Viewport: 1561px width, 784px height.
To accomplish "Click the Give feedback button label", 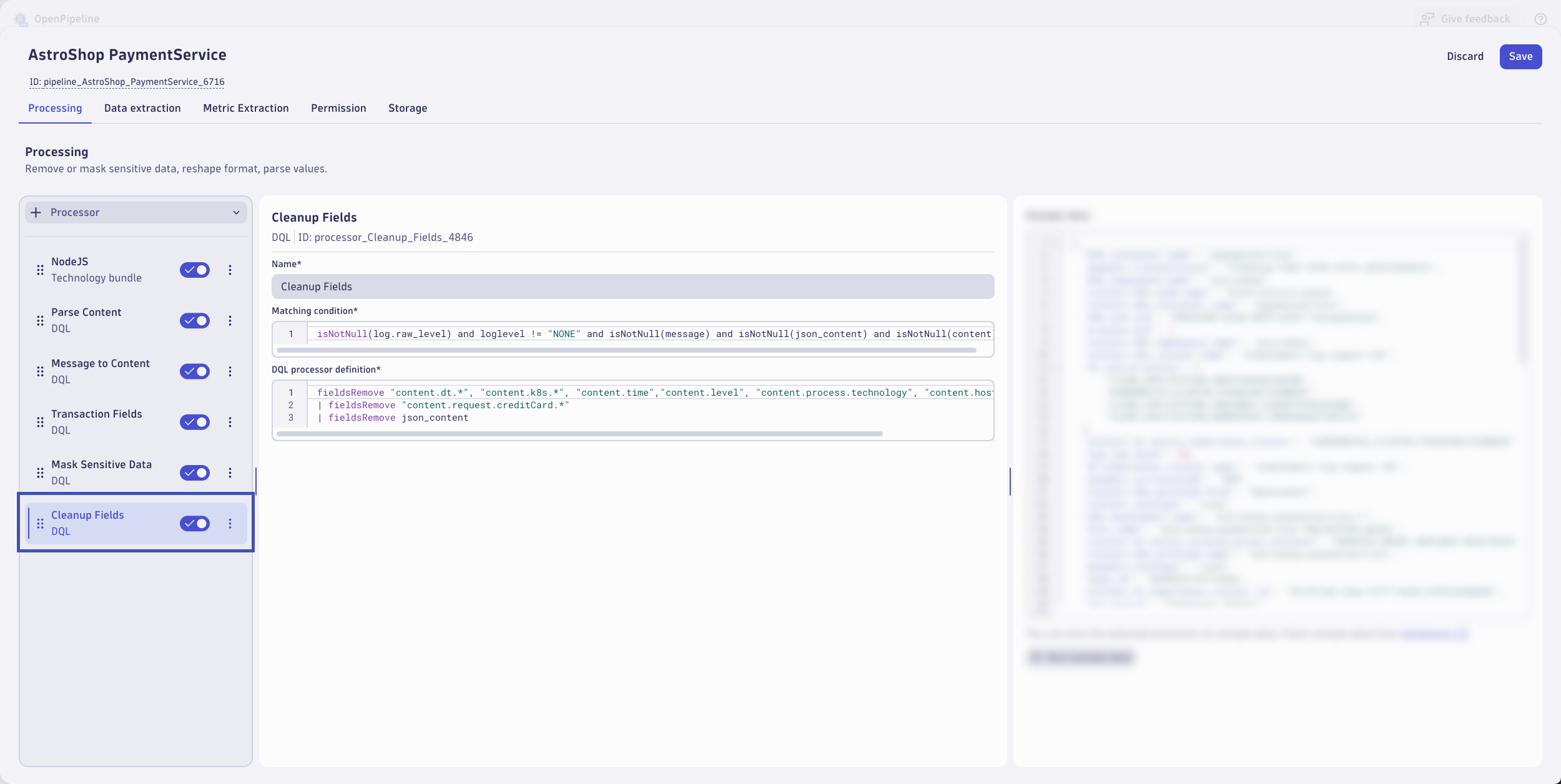I will tap(1475, 19).
